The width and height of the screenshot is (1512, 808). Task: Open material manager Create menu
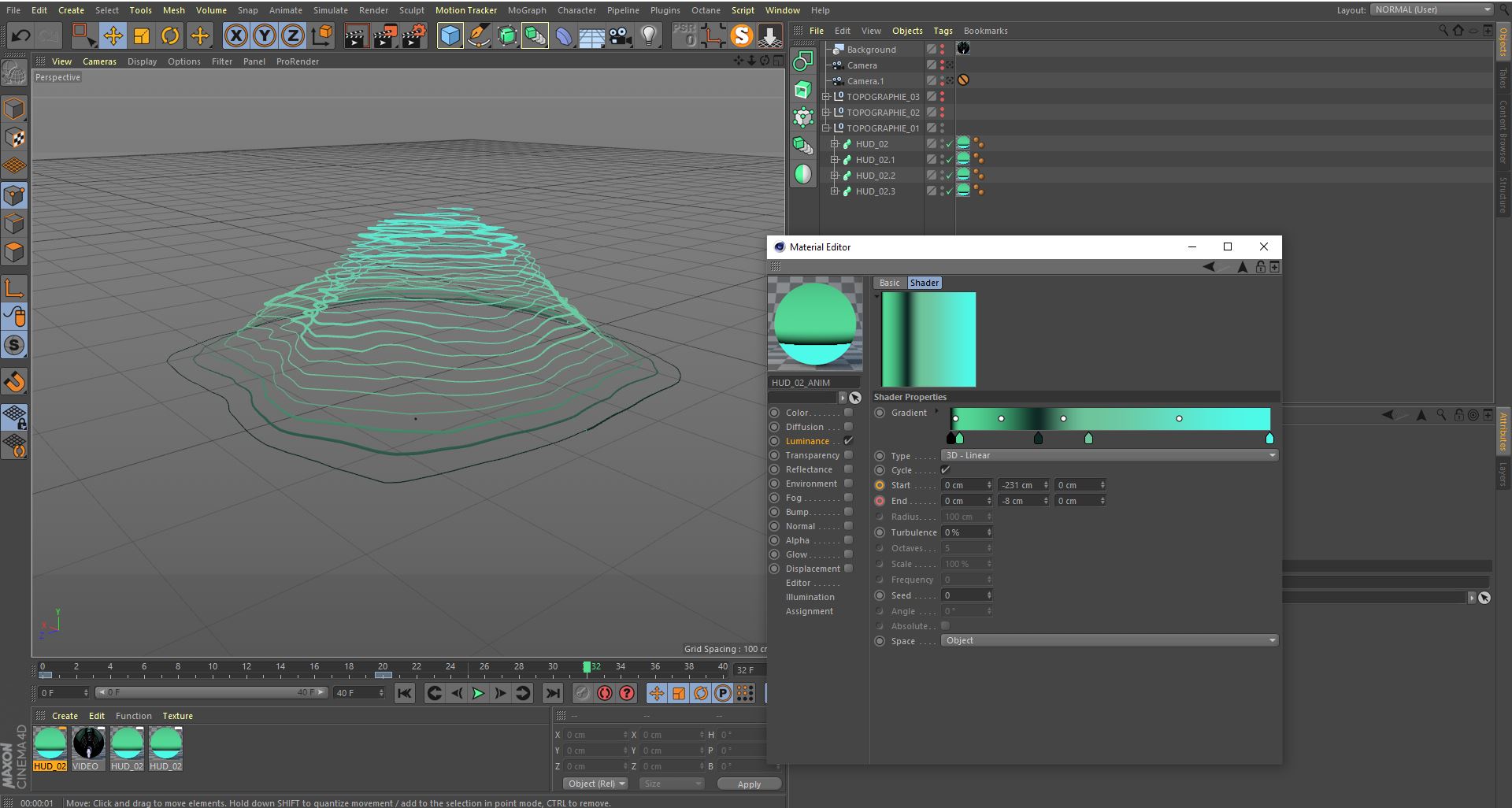(x=65, y=716)
